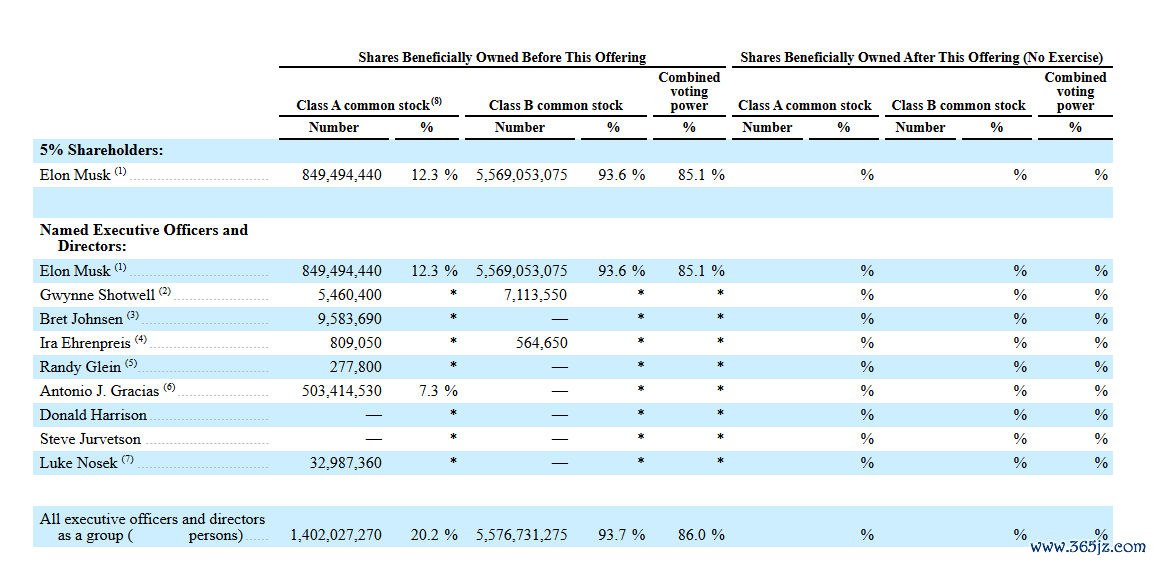Select Elon Musk name under 5% Shareholders
1153x562 pixels.
click(83, 175)
